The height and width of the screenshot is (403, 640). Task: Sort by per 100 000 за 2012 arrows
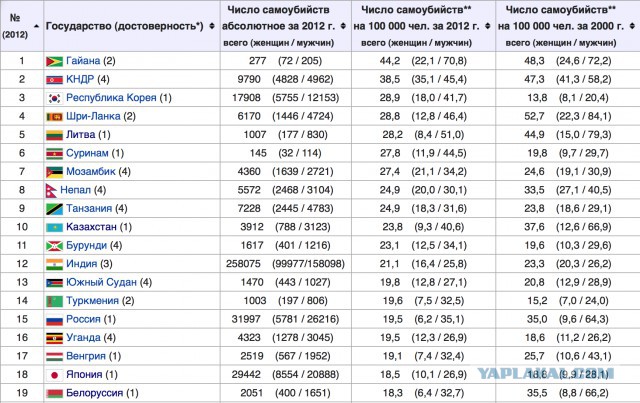(488, 26)
